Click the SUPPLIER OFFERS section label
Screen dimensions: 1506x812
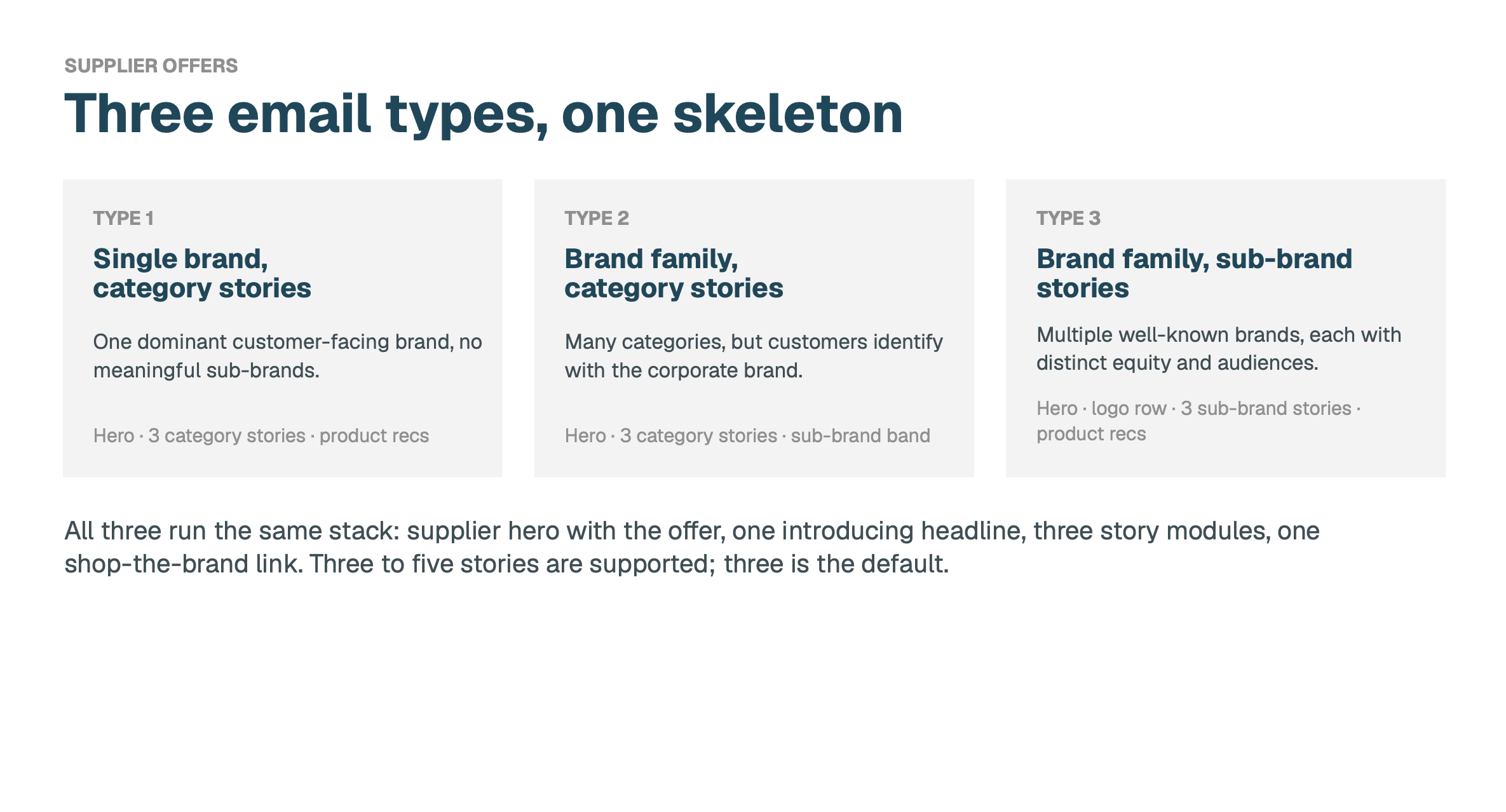[151, 65]
